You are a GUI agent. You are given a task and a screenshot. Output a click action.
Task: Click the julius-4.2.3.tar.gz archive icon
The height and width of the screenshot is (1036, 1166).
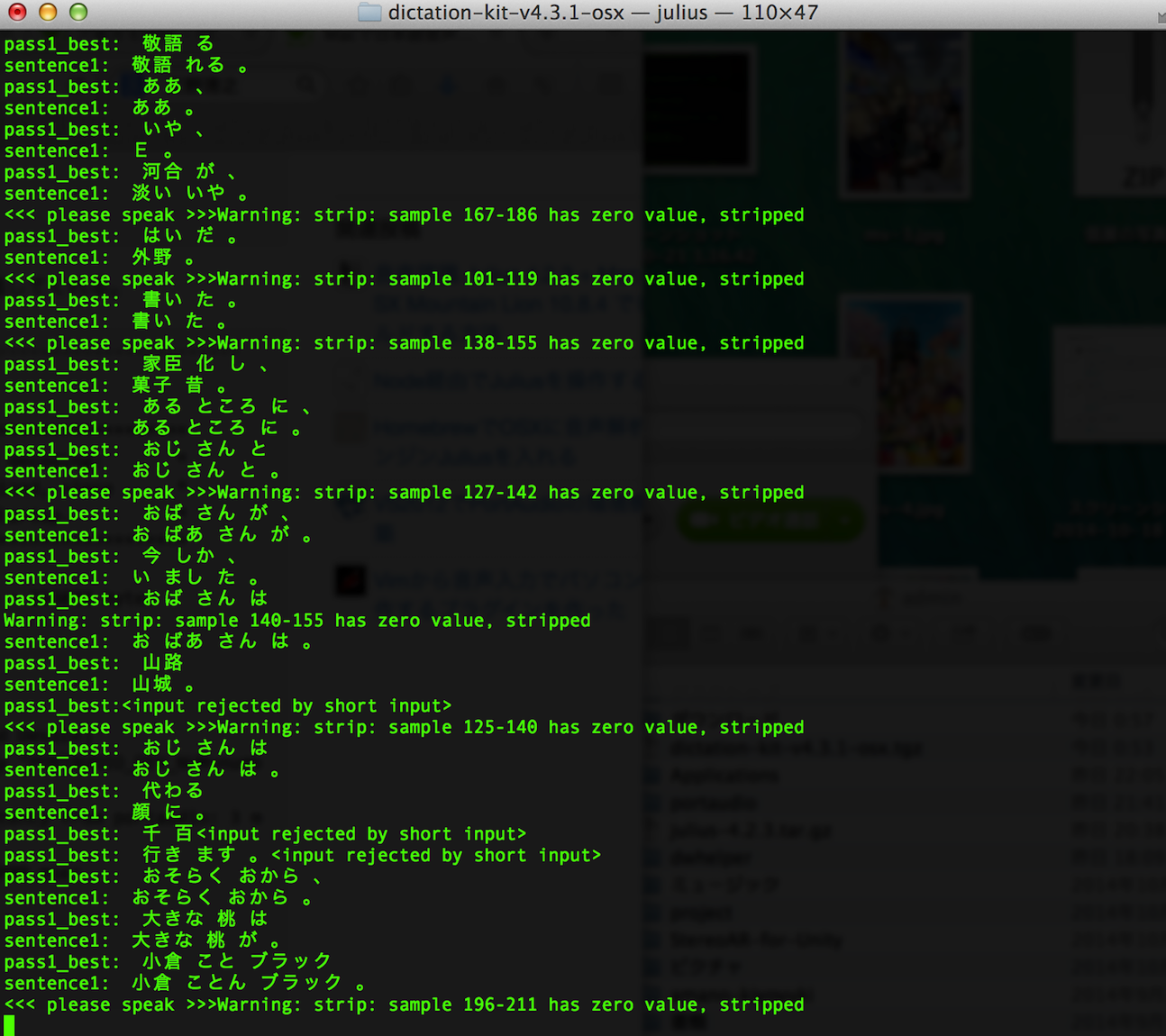coord(651,830)
